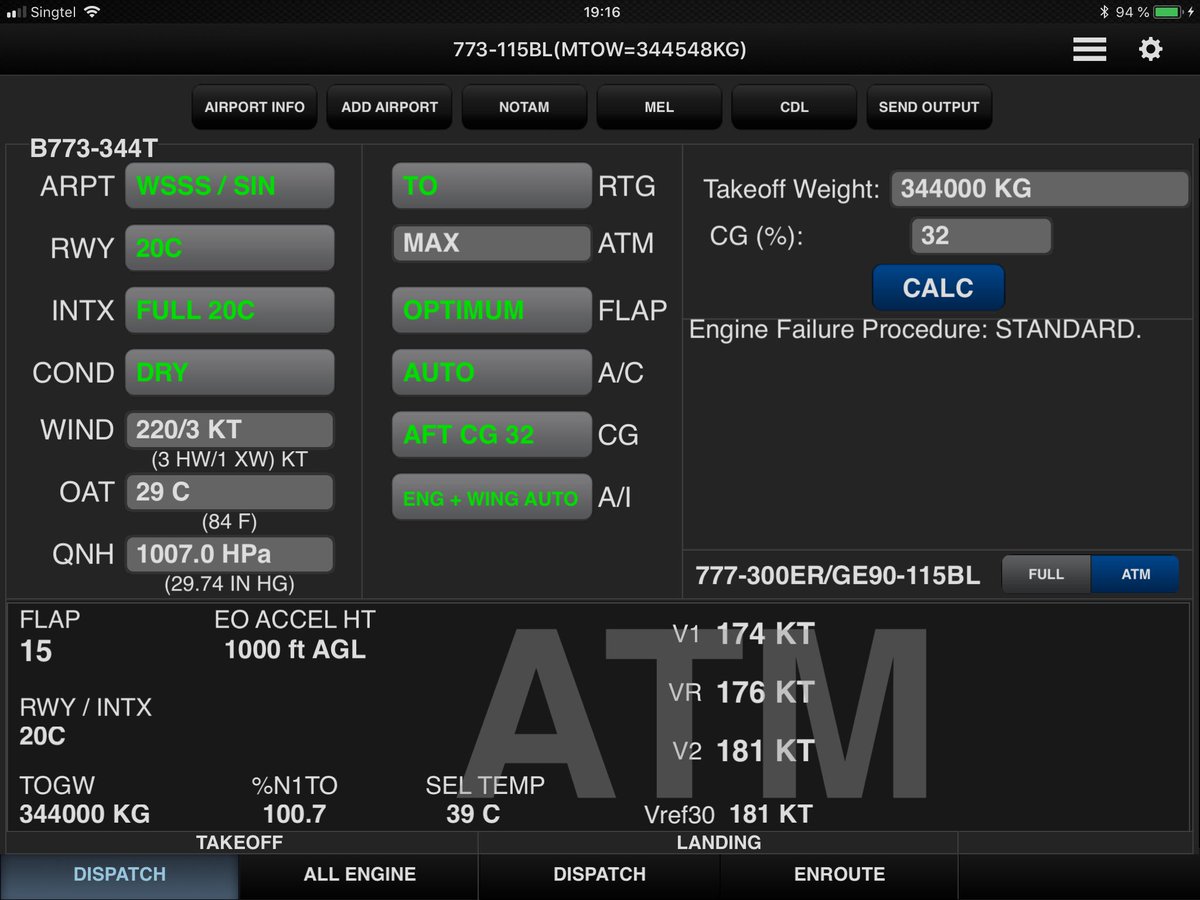
Task: Tap the 777-300ER/GE90-115BL label
Action: [838, 575]
